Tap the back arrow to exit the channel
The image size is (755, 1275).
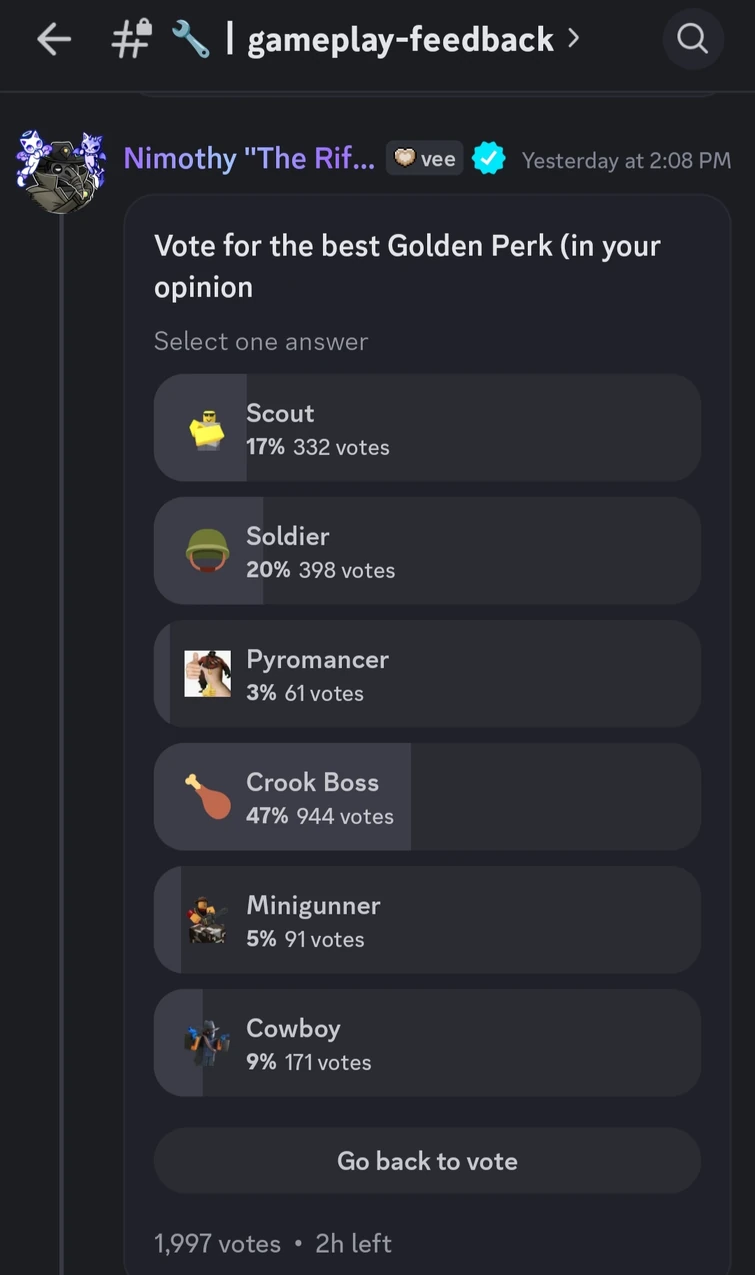pyautogui.click(x=54, y=39)
